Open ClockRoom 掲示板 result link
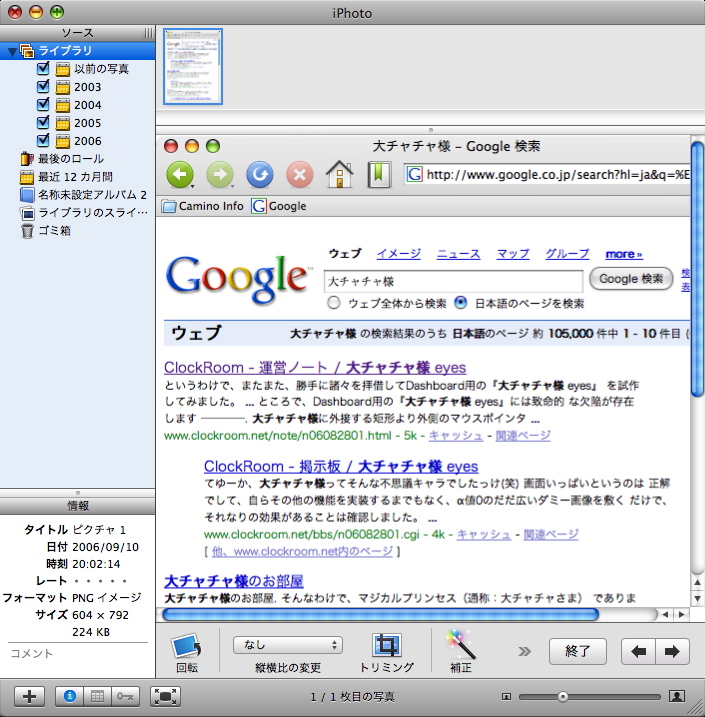Image resolution: width=705 pixels, height=717 pixels. pyautogui.click(x=341, y=466)
